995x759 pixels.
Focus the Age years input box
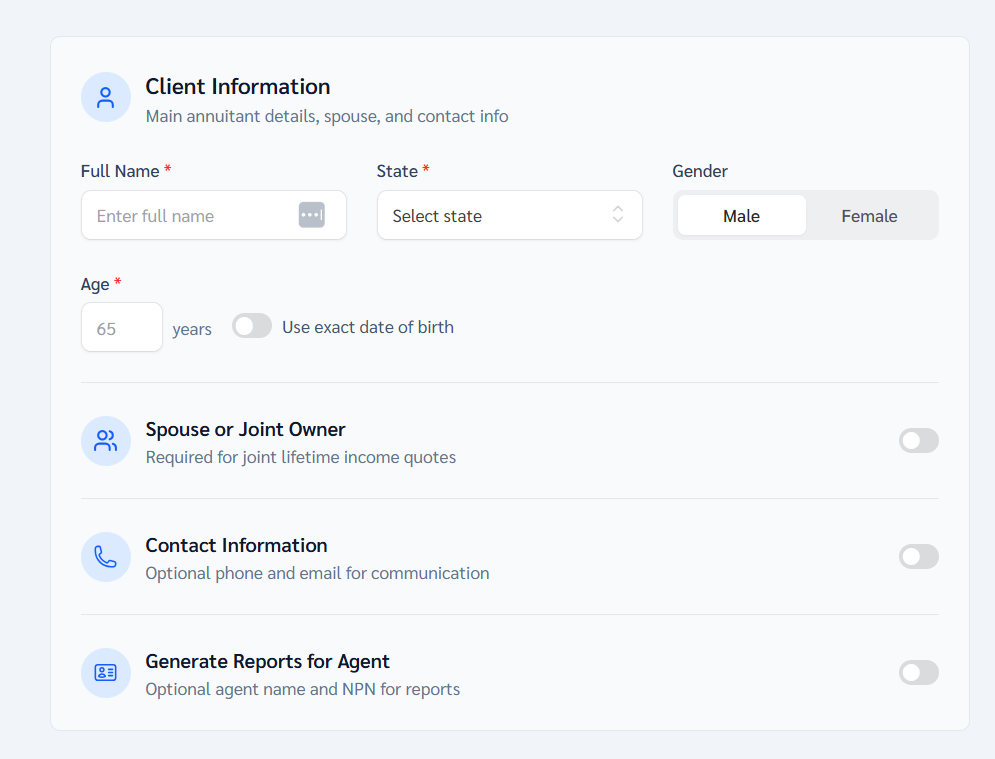(121, 328)
